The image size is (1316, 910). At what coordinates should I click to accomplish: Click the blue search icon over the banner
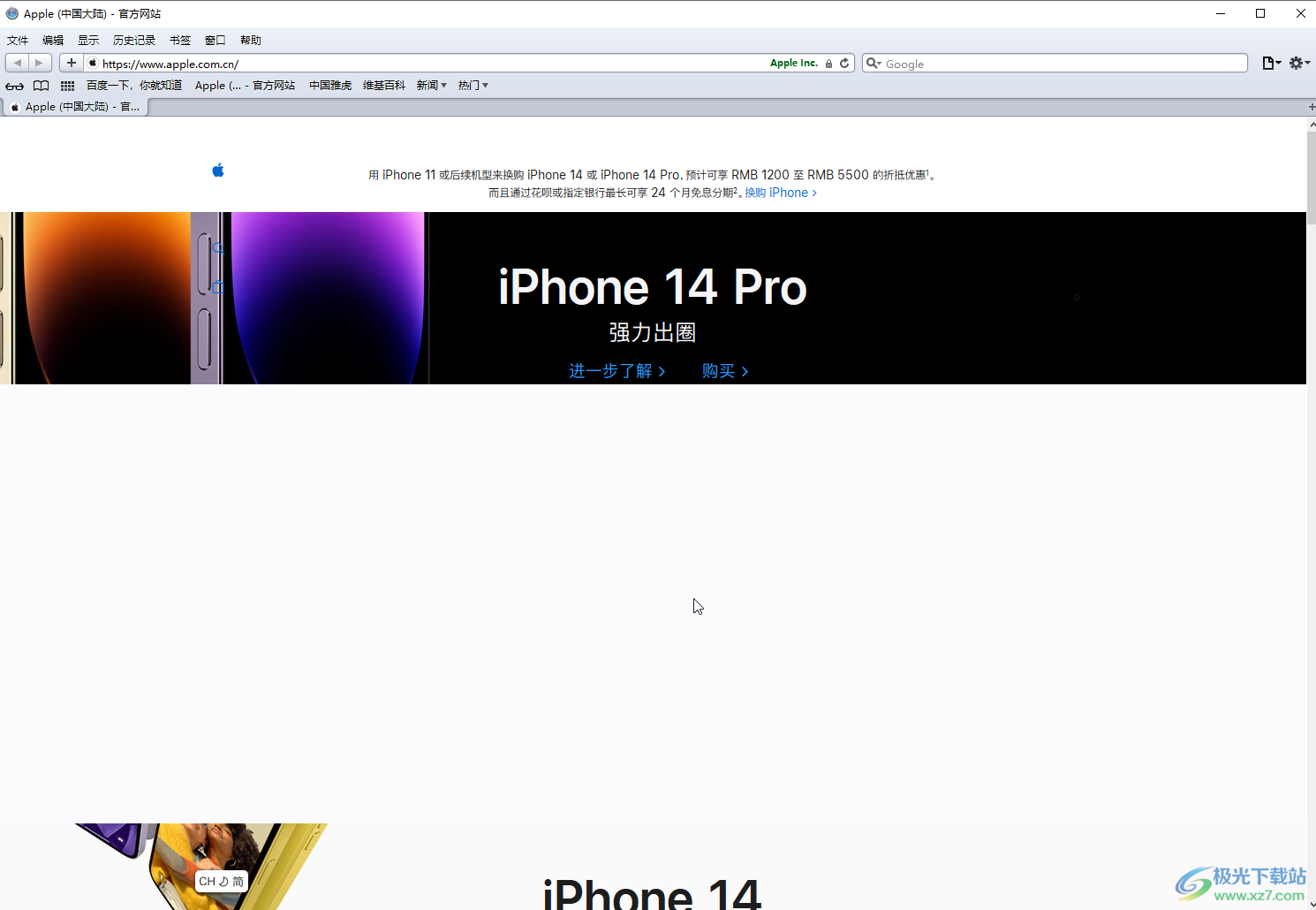pyautogui.click(x=218, y=249)
